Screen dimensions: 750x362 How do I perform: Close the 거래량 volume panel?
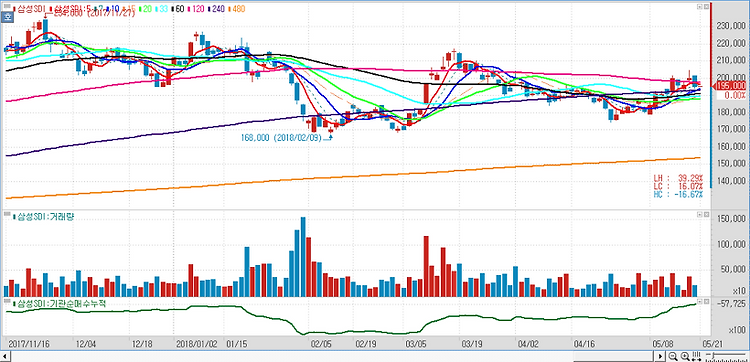click(706, 215)
